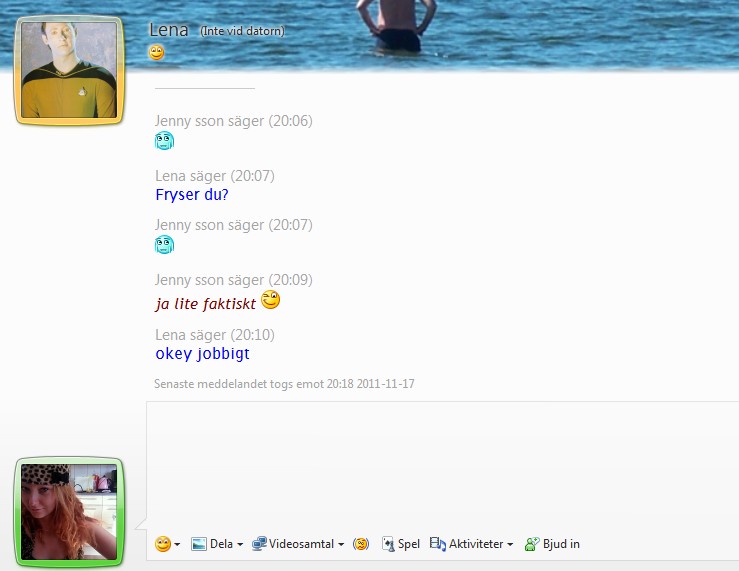Image resolution: width=739 pixels, height=571 pixels.
Task: Click the Videosamtal label
Action: tap(301, 544)
